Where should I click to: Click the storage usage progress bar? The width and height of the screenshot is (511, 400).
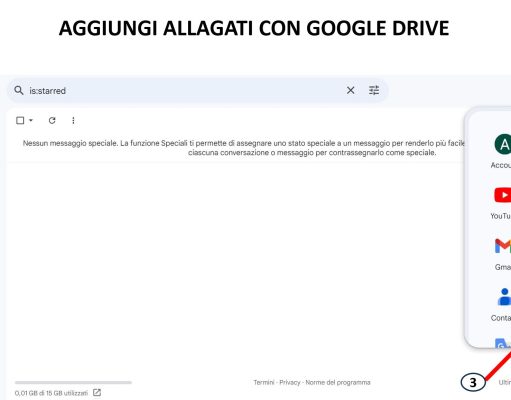[x=73, y=383]
